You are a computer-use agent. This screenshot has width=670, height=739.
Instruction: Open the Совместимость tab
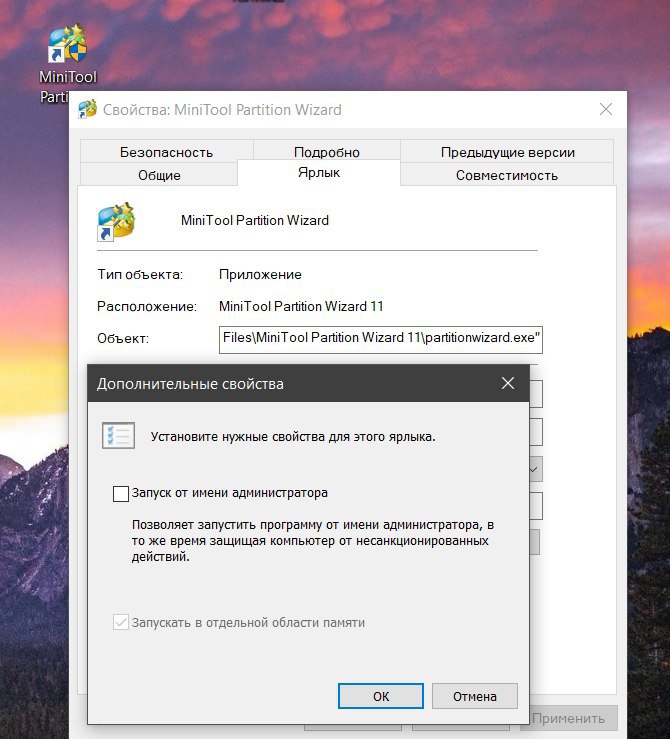(x=507, y=175)
